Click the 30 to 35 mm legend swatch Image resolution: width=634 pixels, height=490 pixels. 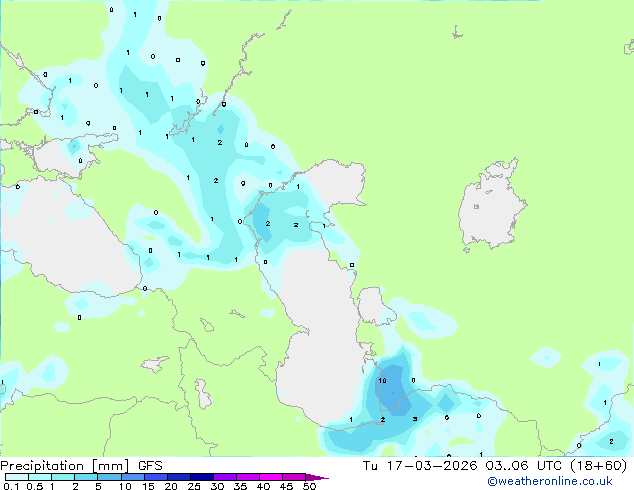click(x=225, y=477)
